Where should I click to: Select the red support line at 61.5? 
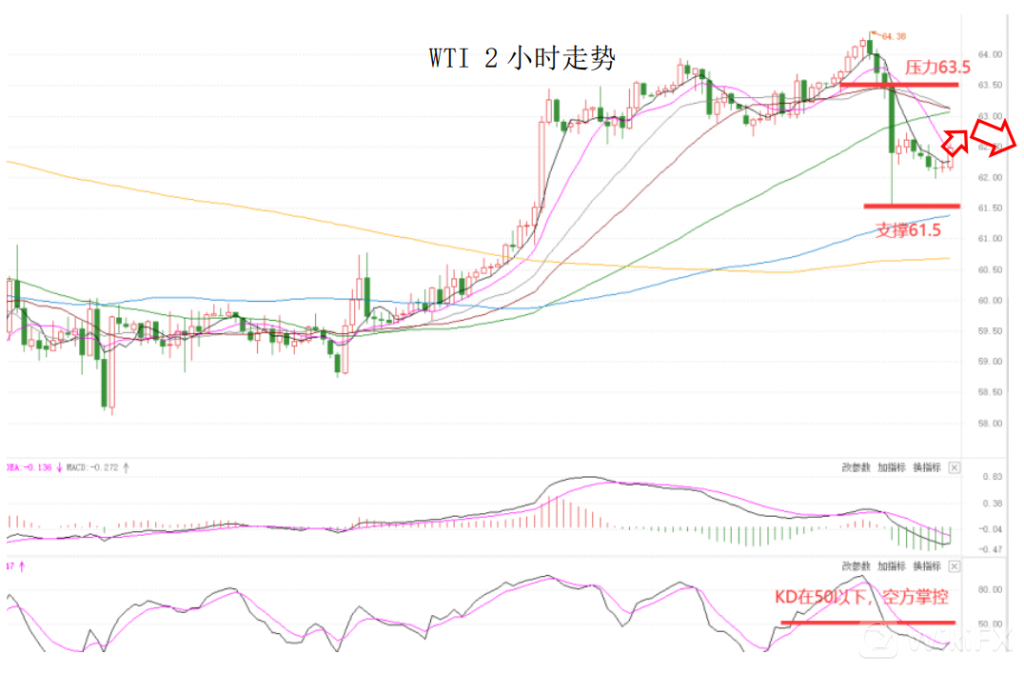pyautogui.click(x=911, y=206)
